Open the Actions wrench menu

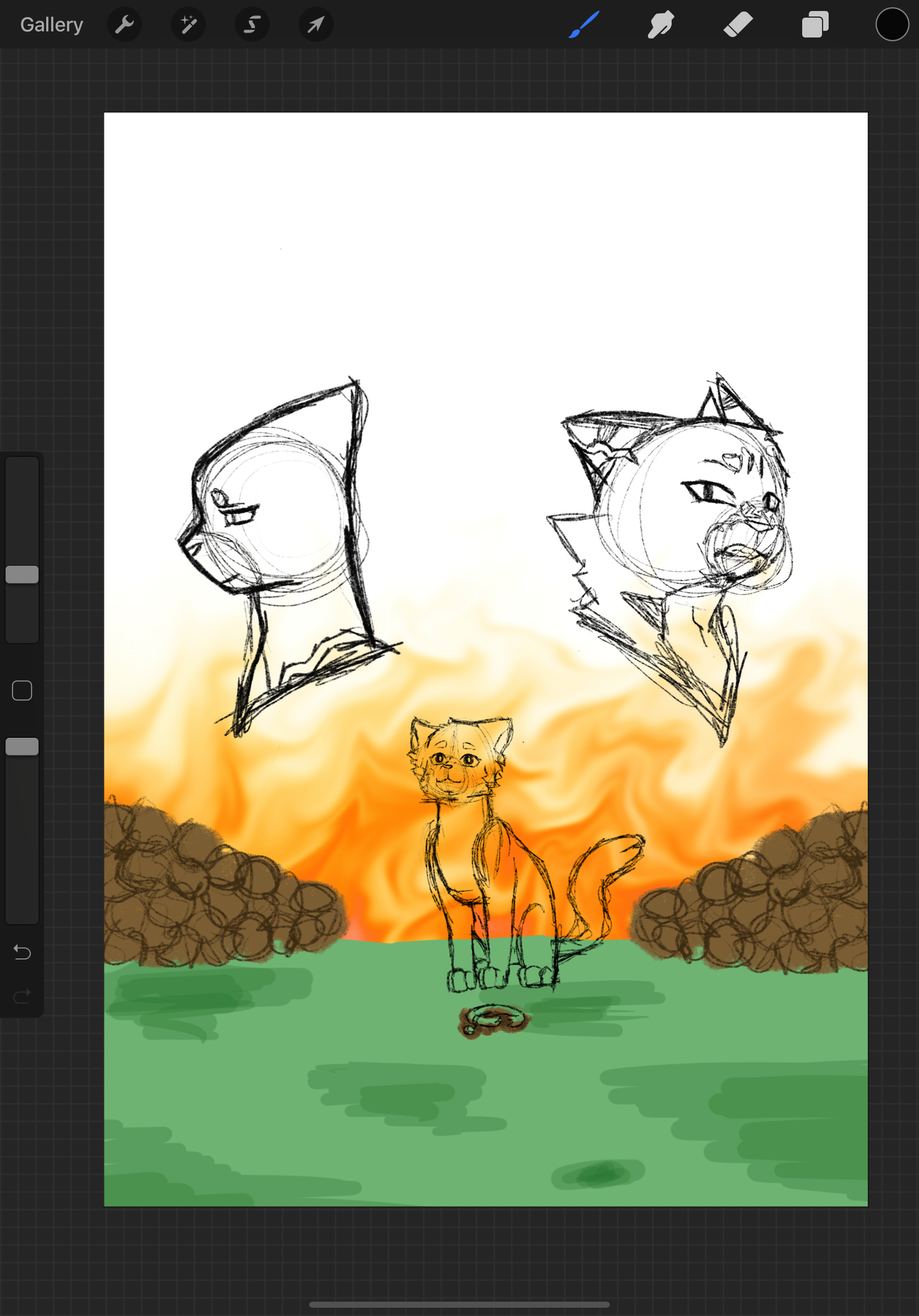pos(124,25)
